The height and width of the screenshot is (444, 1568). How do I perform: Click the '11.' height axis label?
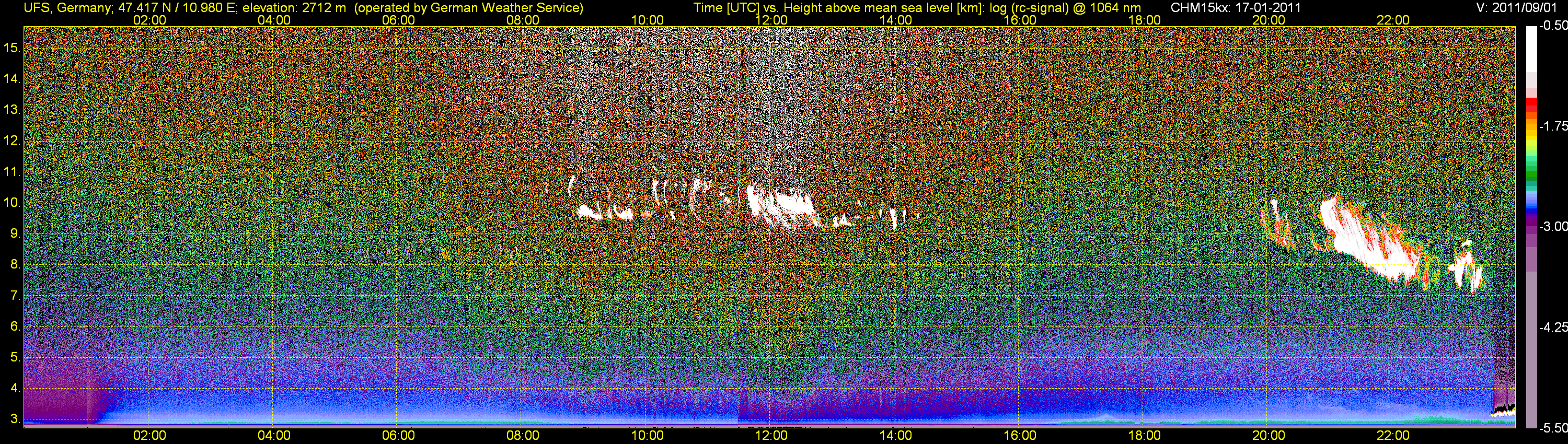coord(11,171)
